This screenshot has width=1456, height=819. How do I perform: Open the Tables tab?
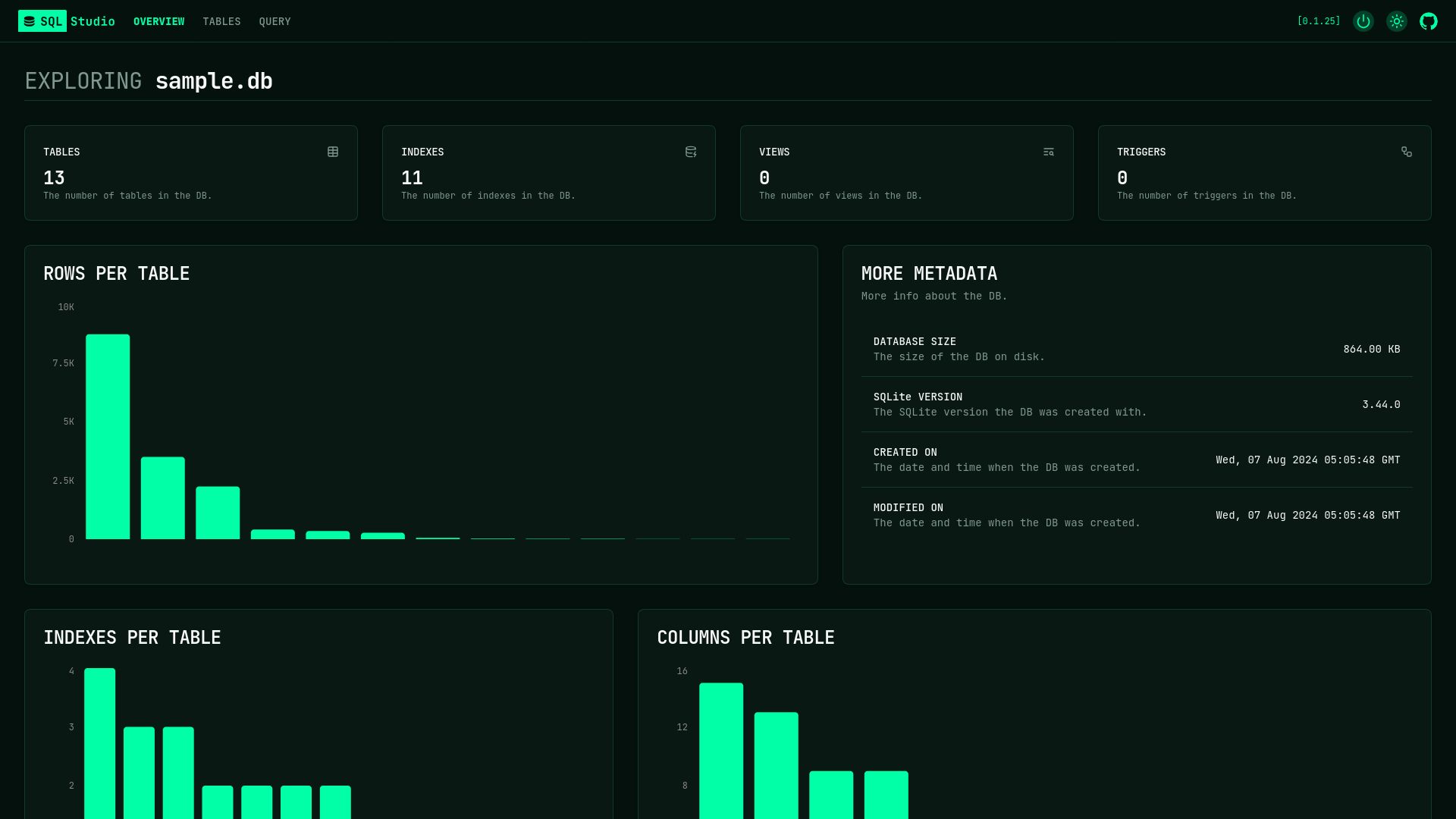221,21
